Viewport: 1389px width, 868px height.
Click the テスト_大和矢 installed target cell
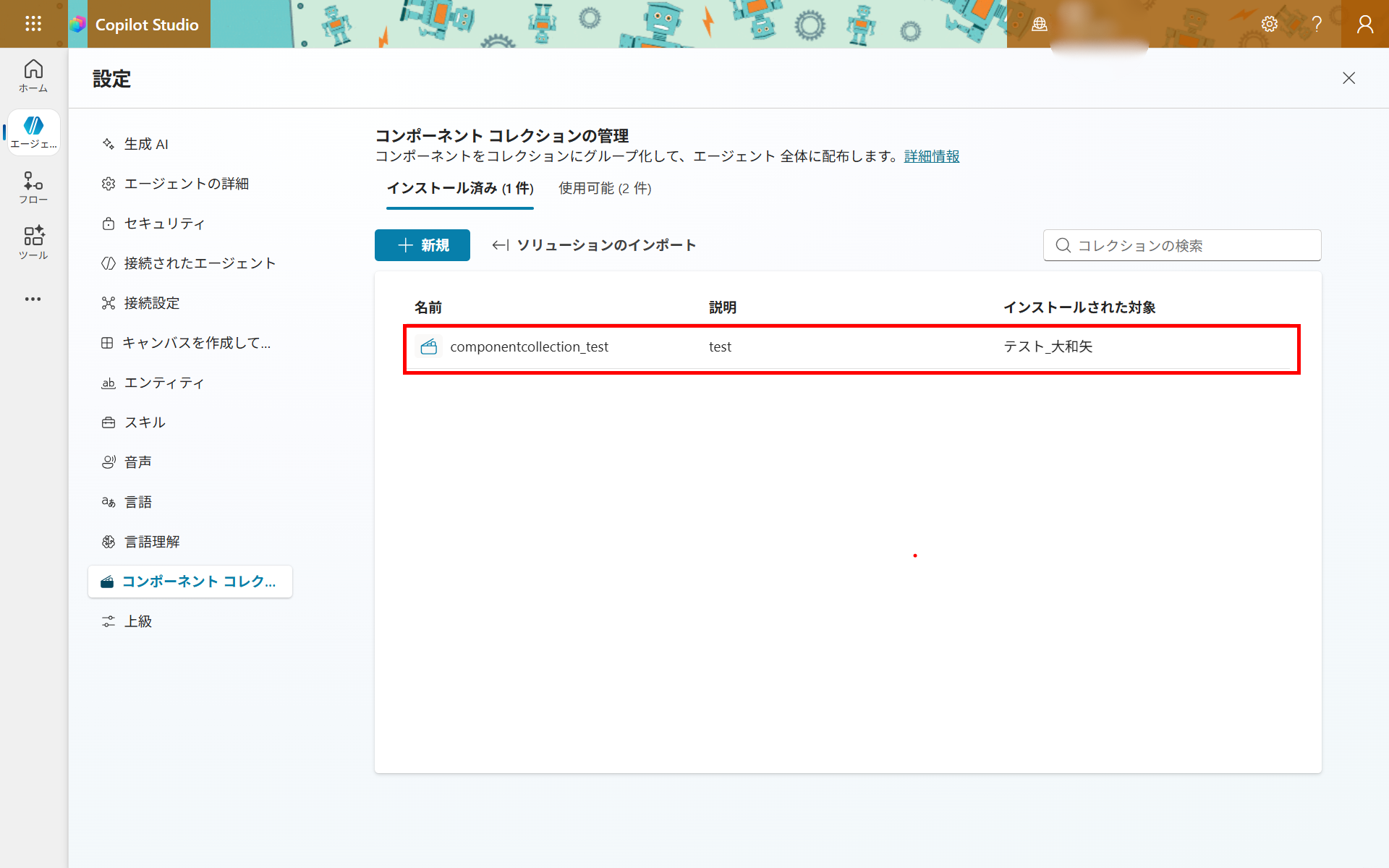(1048, 346)
